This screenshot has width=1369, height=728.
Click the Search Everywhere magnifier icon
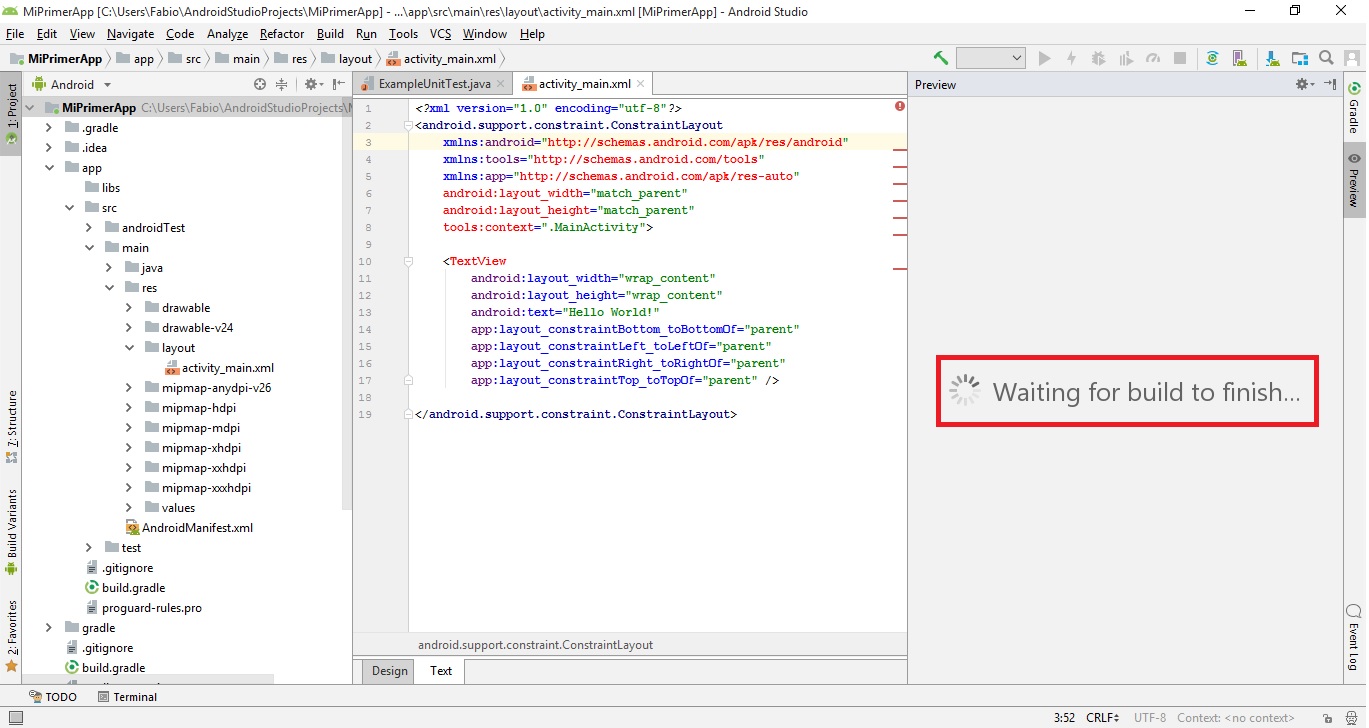tap(1326, 59)
